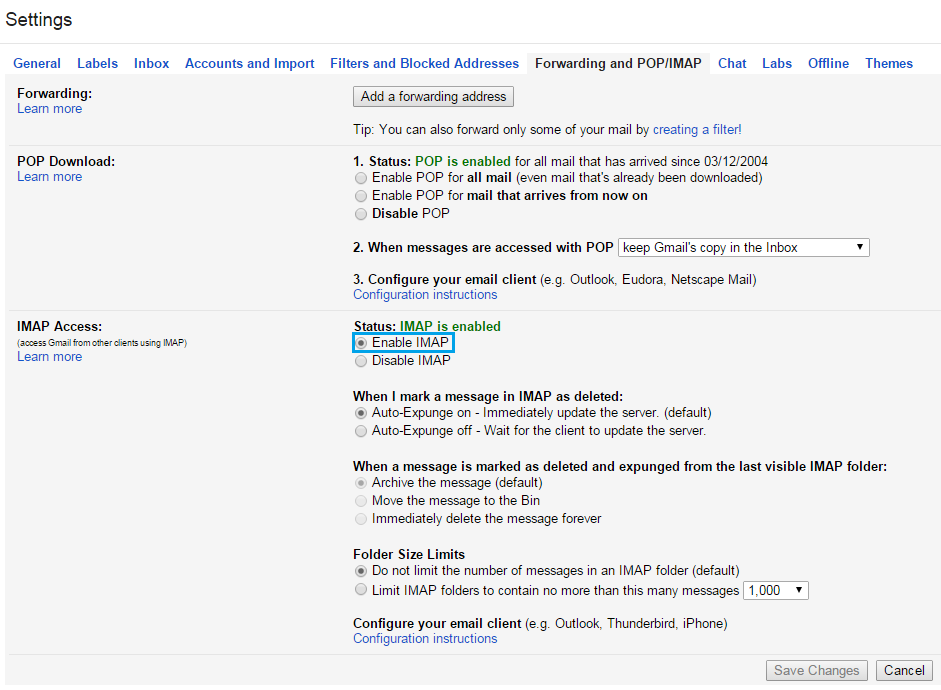Viewport: 941px width, 690px height.
Task: Select the Disable IMAP radio button
Action: (361, 361)
